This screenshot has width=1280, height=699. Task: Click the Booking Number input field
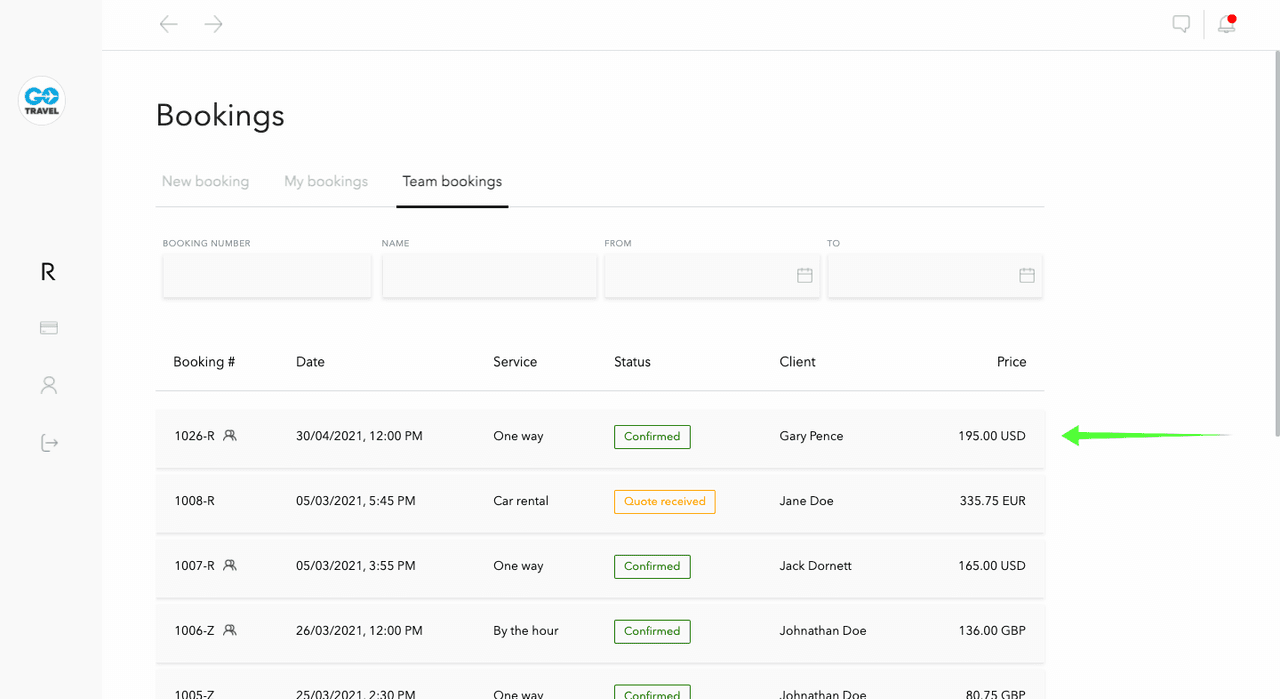coord(267,275)
